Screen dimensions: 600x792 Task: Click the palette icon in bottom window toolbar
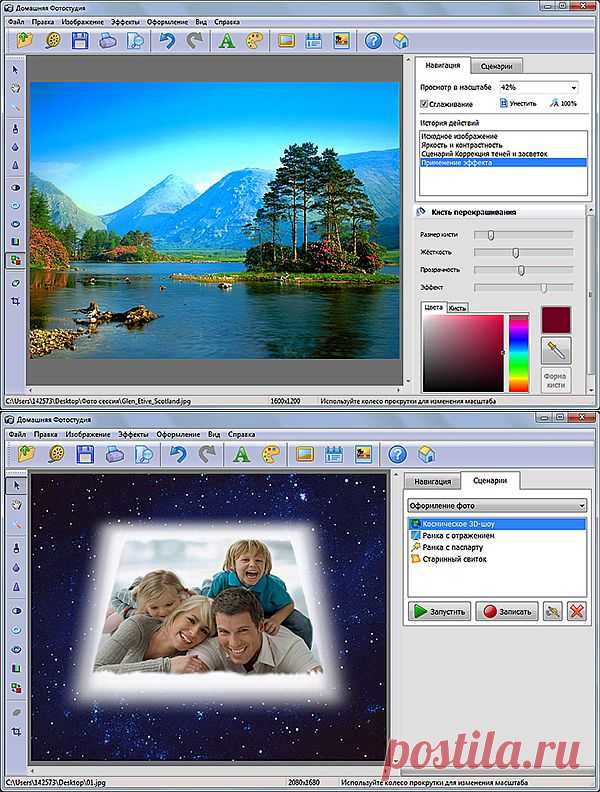click(271, 454)
